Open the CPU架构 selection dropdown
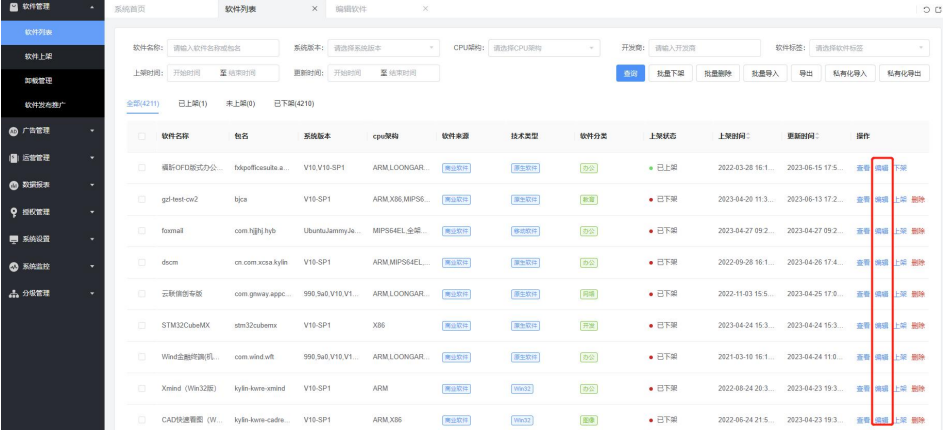The image size is (943, 431). [544, 47]
